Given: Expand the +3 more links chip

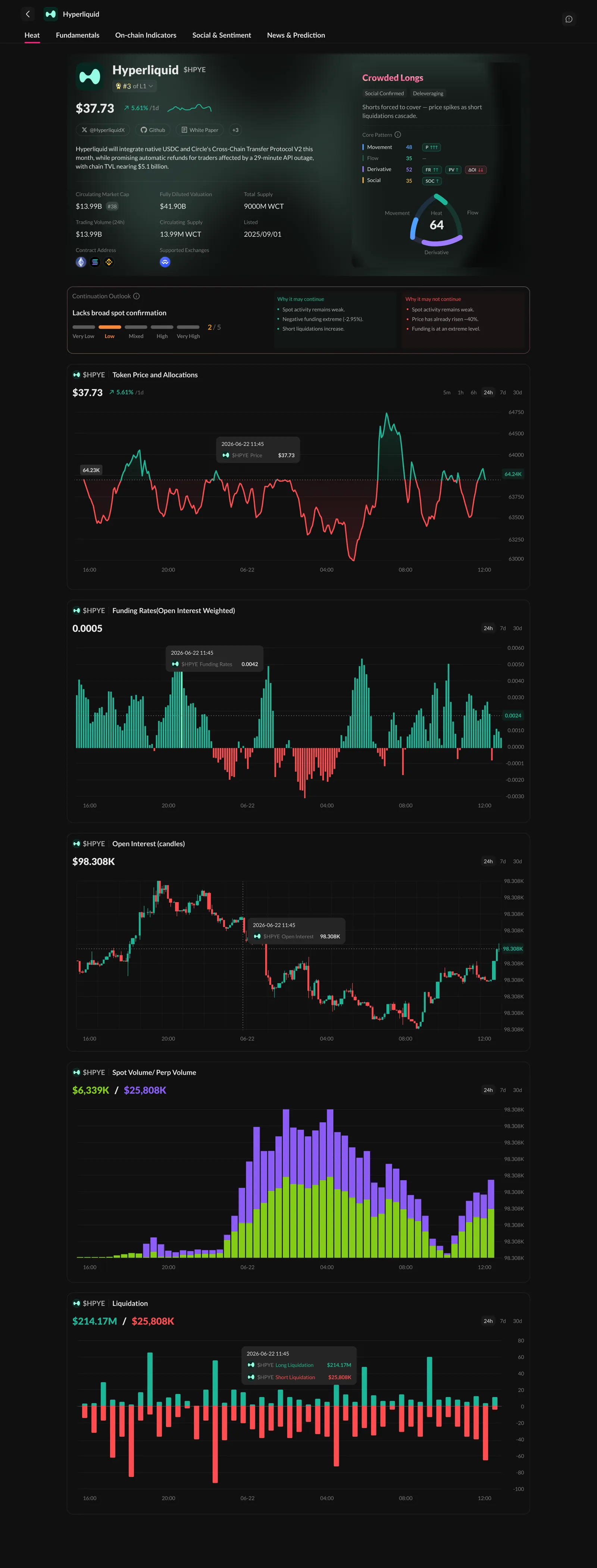Looking at the screenshot, I should click(235, 130).
